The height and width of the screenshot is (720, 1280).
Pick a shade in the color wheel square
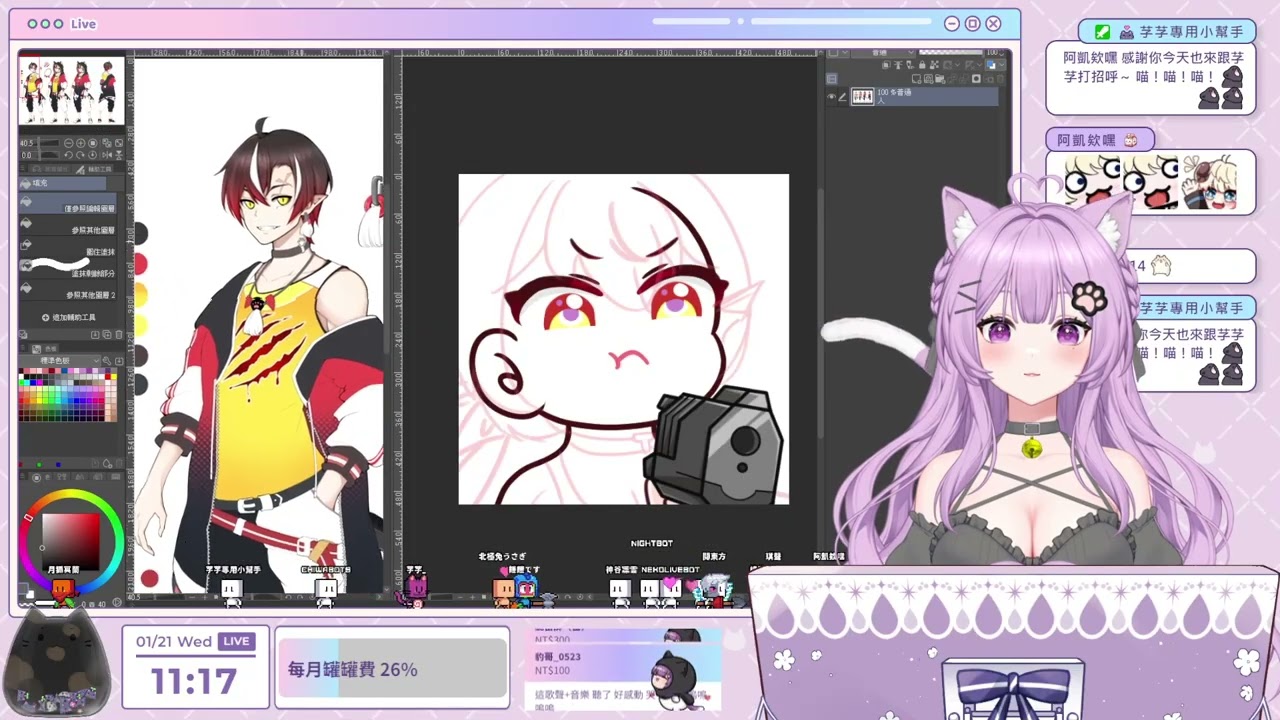tap(70, 540)
